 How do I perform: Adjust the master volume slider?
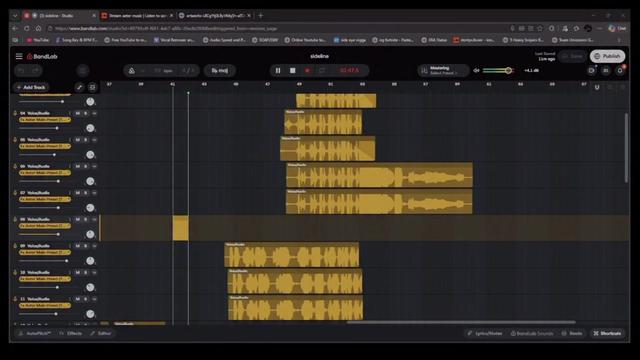click(498, 71)
